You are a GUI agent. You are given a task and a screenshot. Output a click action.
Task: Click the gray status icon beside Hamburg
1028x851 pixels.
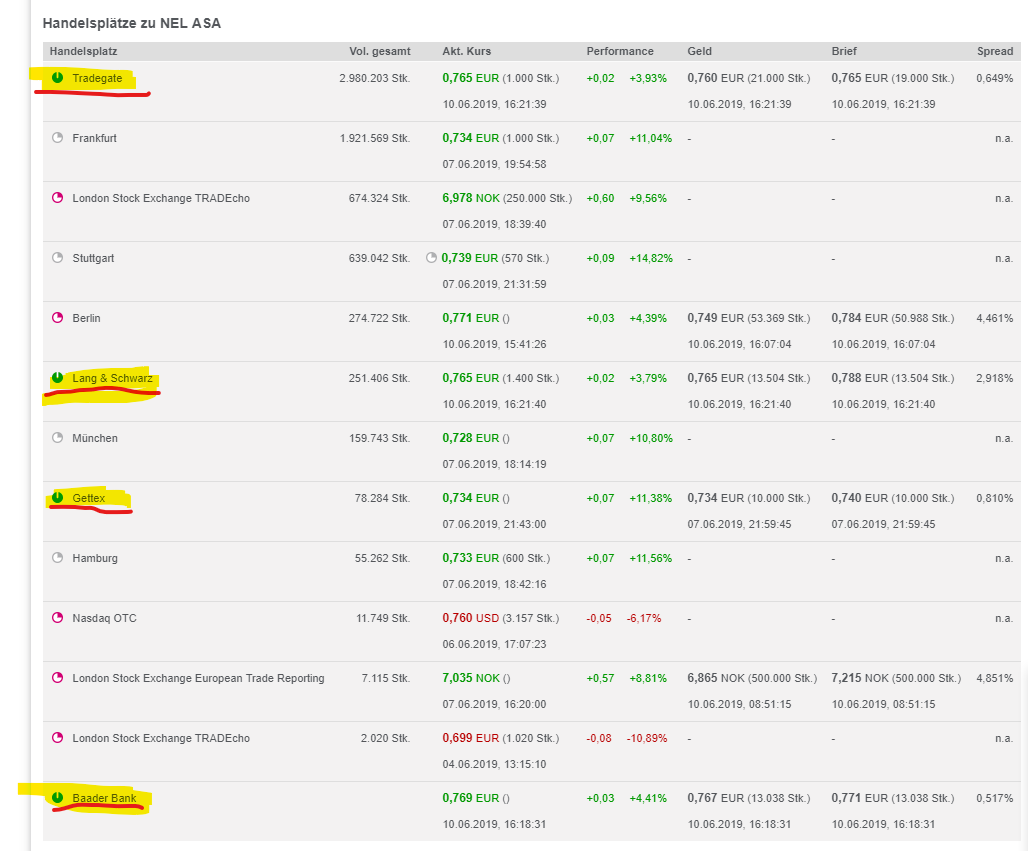pyautogui.click(x=57, y=558)
